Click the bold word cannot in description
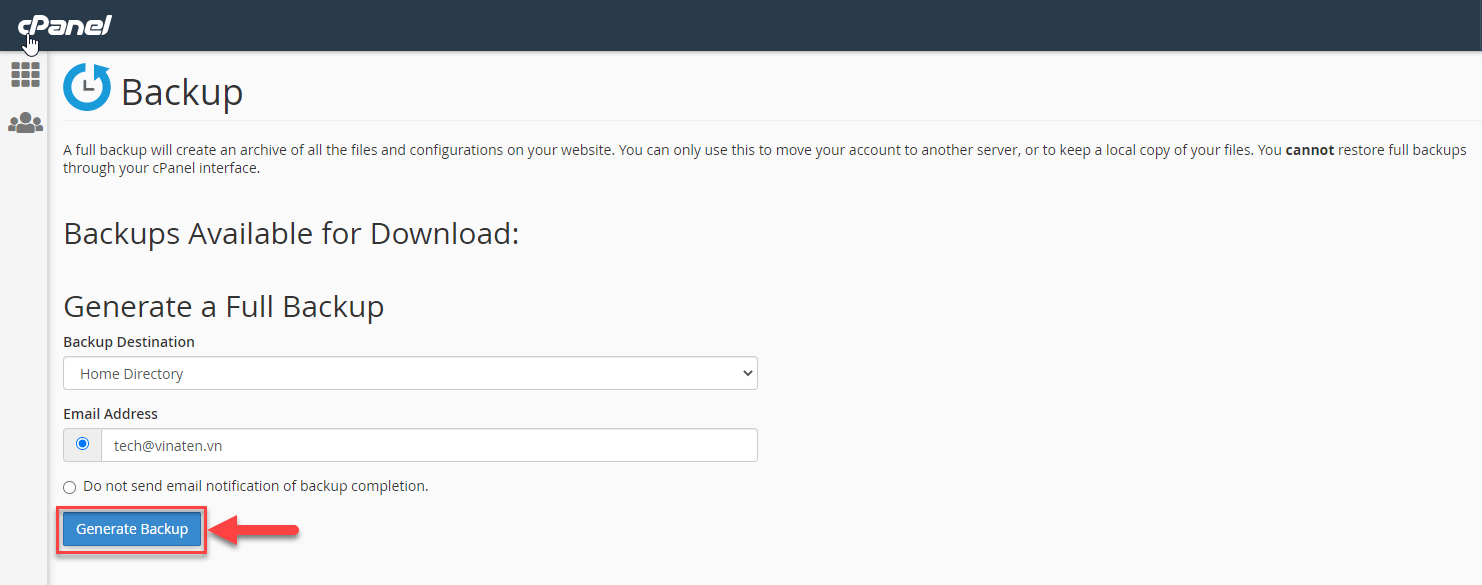This screenshot has height=585, width=1482. pyautogui.click(x=1310, y=150)
